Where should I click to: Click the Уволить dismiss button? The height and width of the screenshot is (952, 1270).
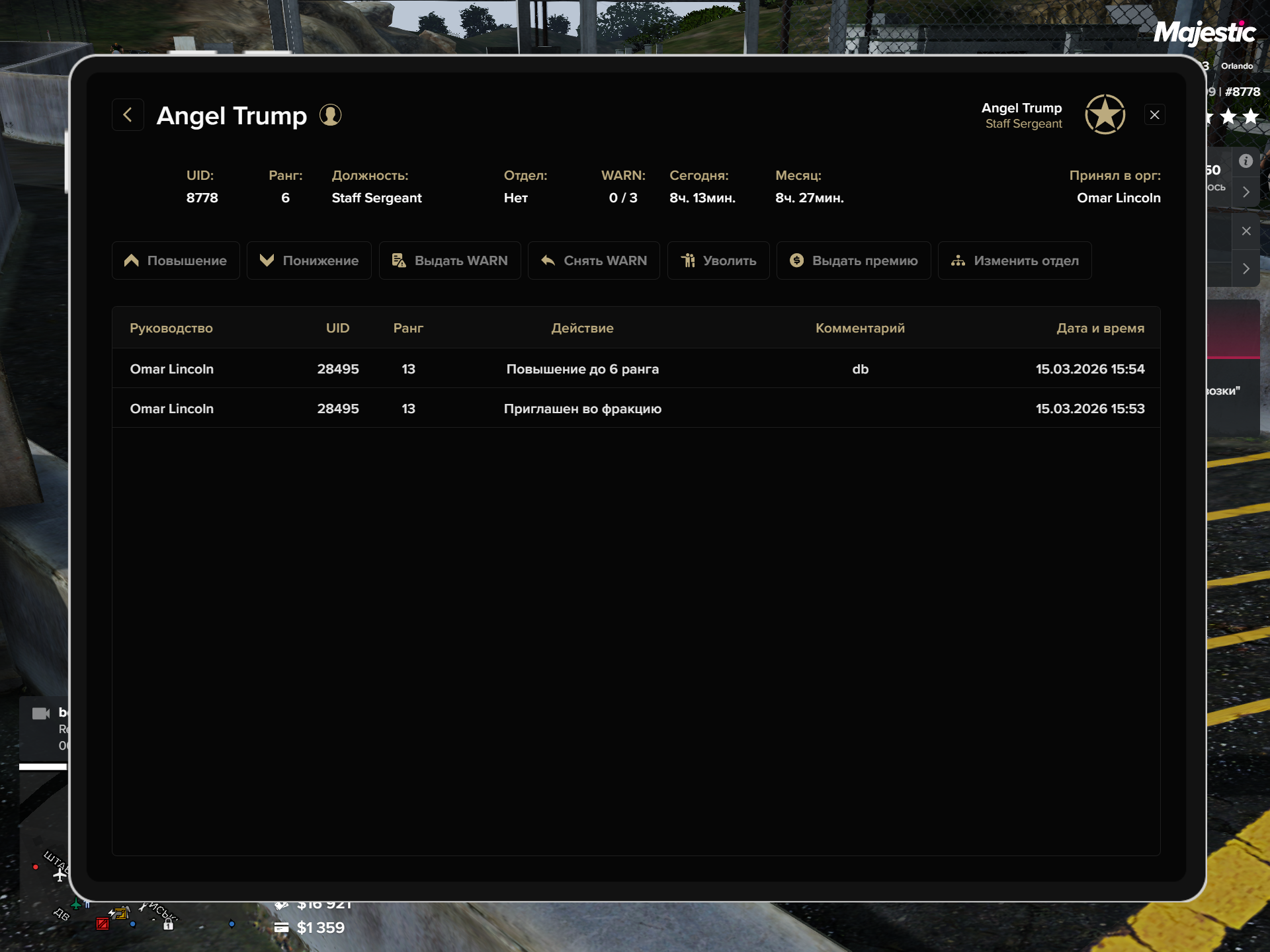click(718, 260)
